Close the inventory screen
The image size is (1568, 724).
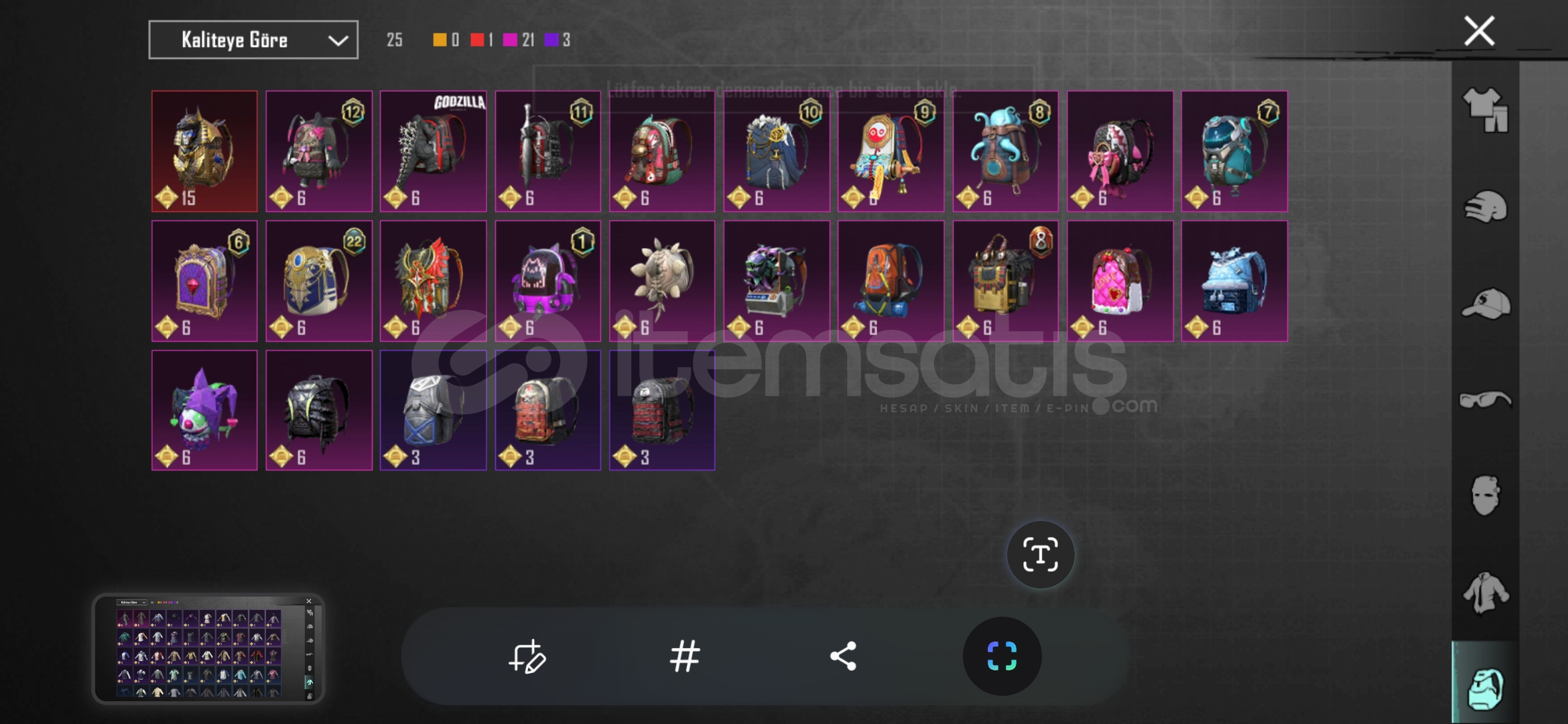[x=1479, y=31]
